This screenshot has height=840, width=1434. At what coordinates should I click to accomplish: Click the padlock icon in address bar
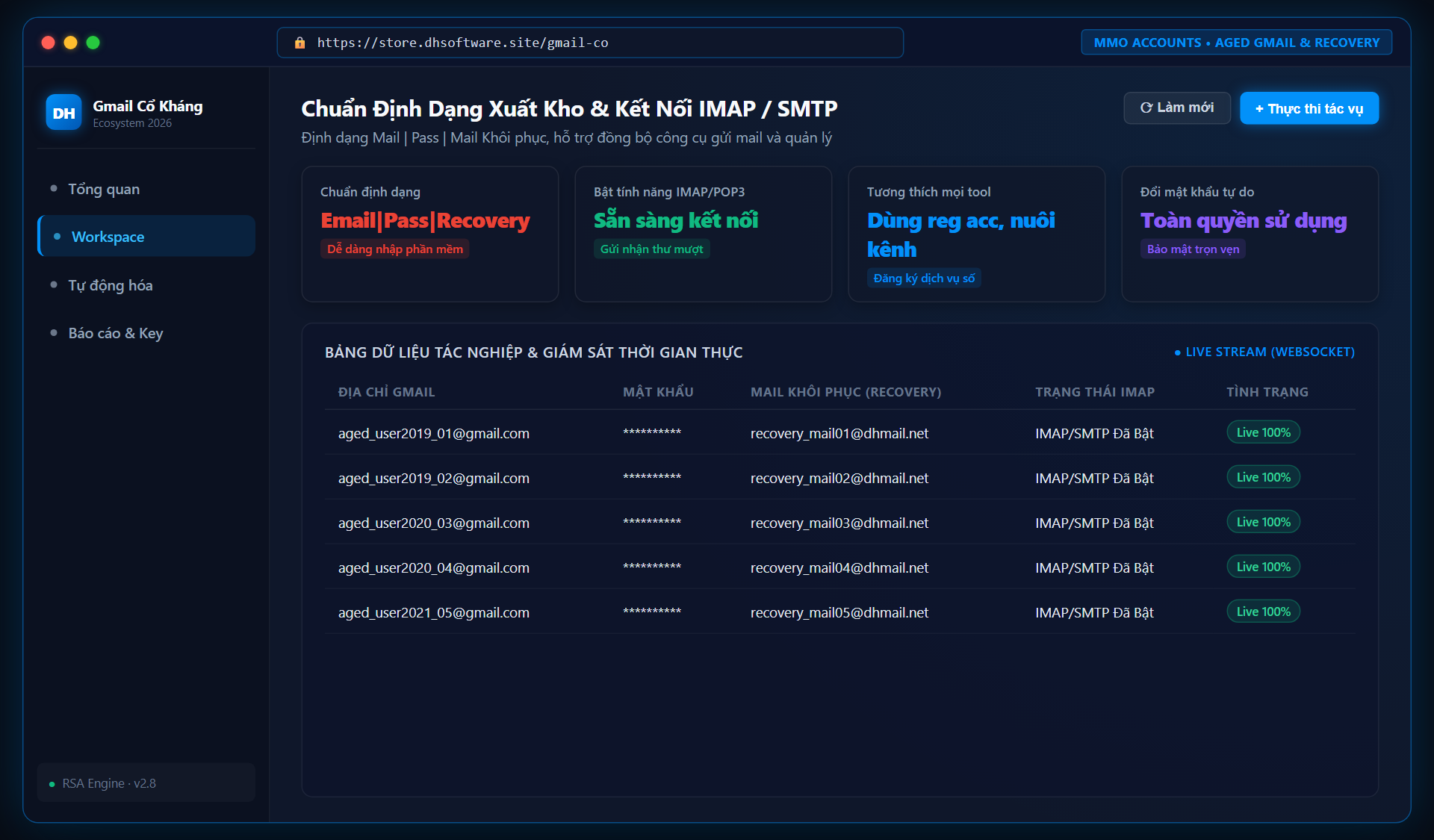coord(299,43)
